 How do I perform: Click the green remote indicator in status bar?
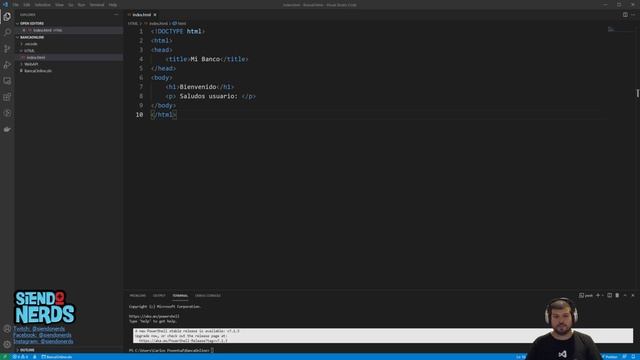coord(5,357)
